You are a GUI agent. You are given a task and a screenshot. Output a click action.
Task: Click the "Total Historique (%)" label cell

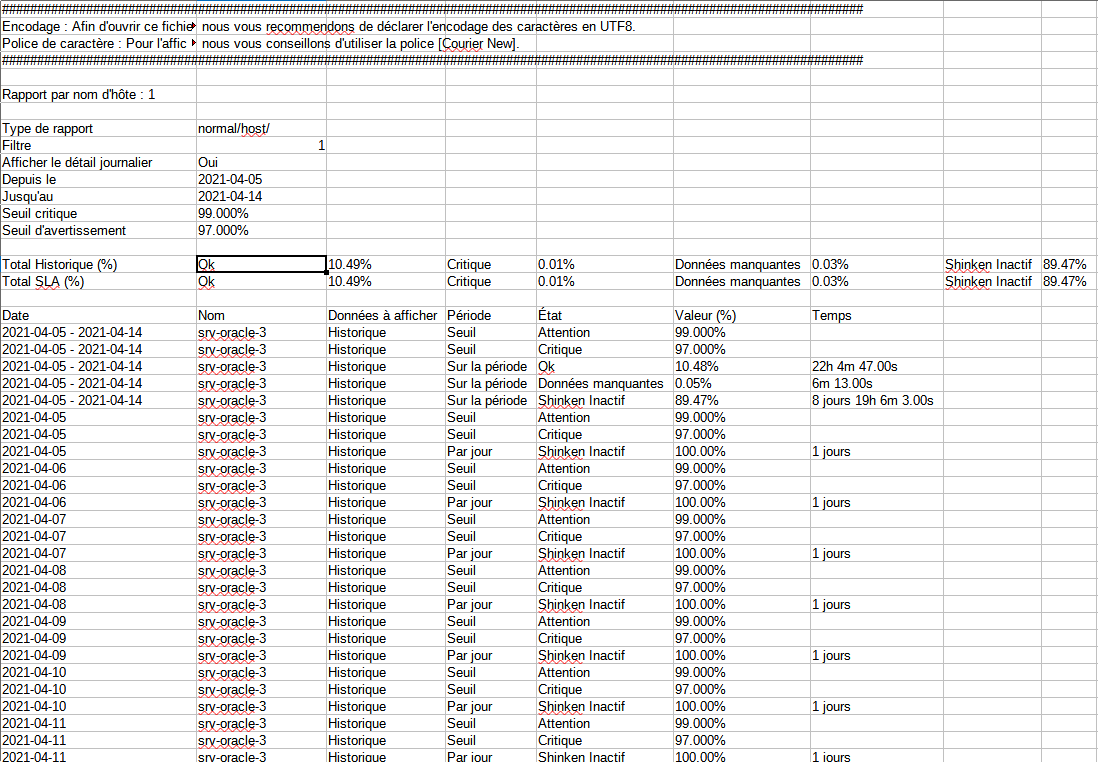60,265
